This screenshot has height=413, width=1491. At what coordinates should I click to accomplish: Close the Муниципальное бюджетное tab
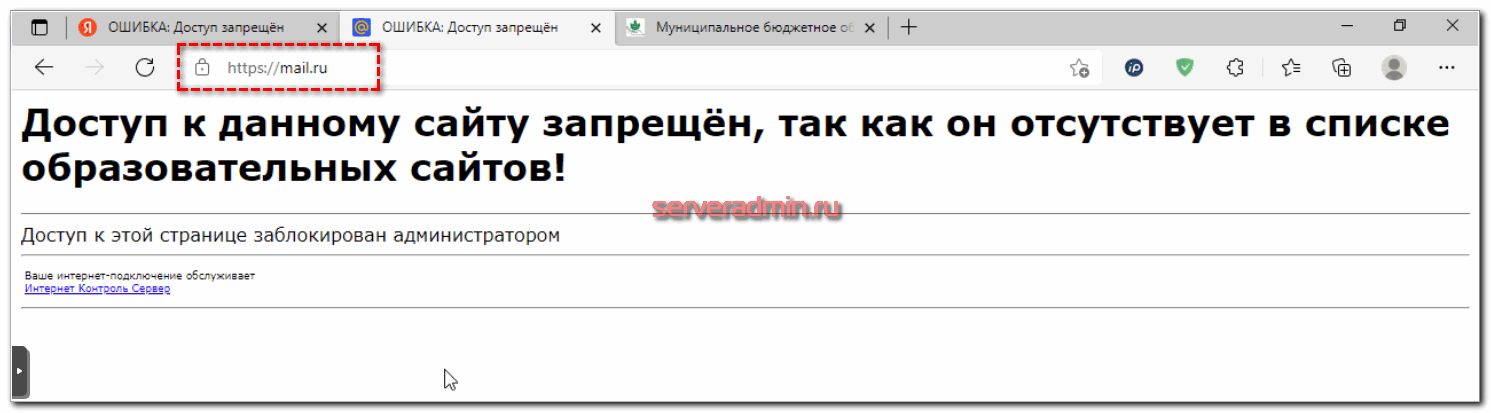[x=869, y=28]
